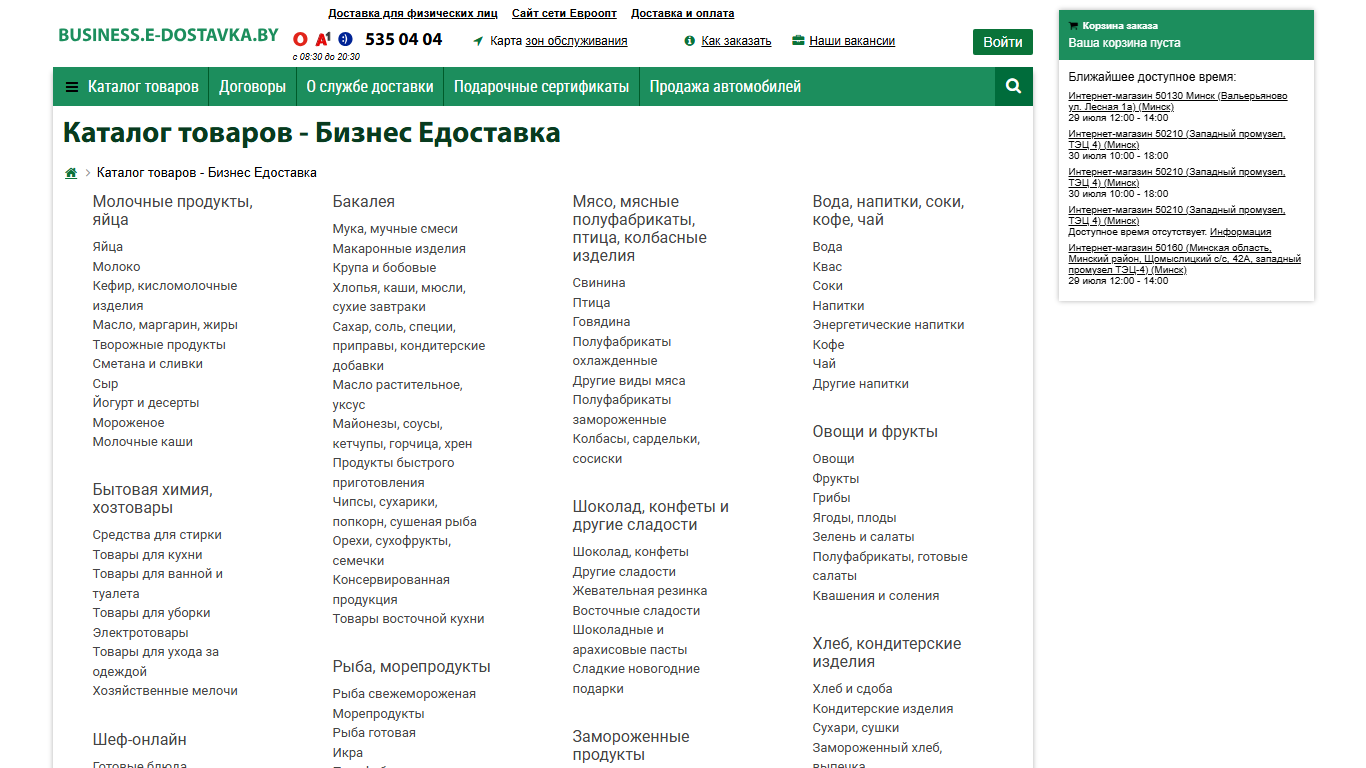The height and width of the screenshot is (768, 1366).
Task: Open Йогурт и десерты subcategory
Action: click(146, 403)
